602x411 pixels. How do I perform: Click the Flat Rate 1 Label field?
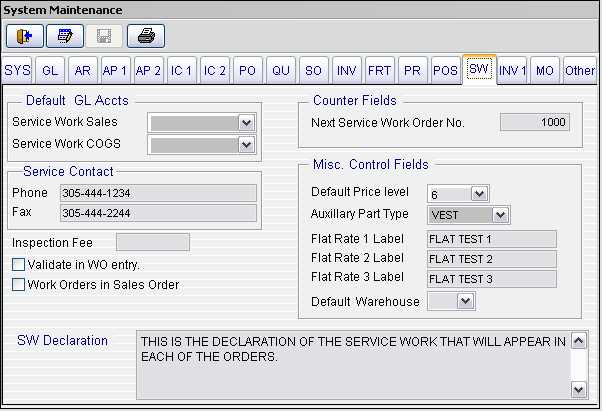[x=492, y=239]
